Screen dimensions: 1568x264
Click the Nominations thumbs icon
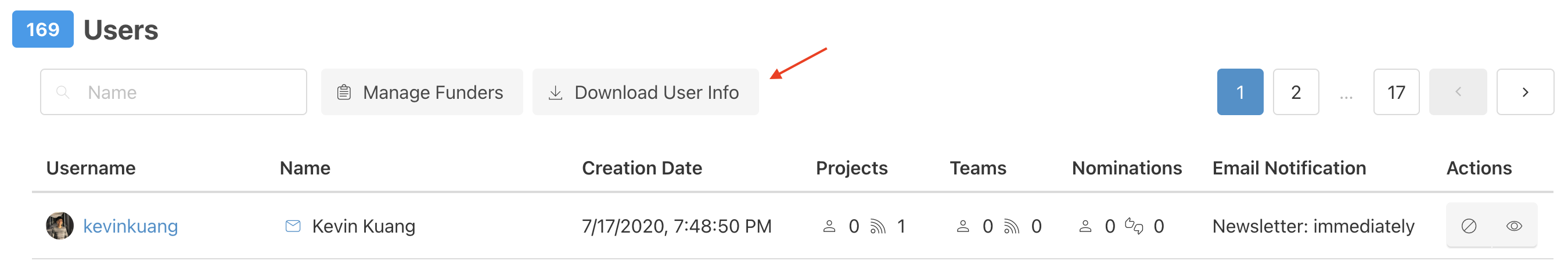(x=1134, y=226)
